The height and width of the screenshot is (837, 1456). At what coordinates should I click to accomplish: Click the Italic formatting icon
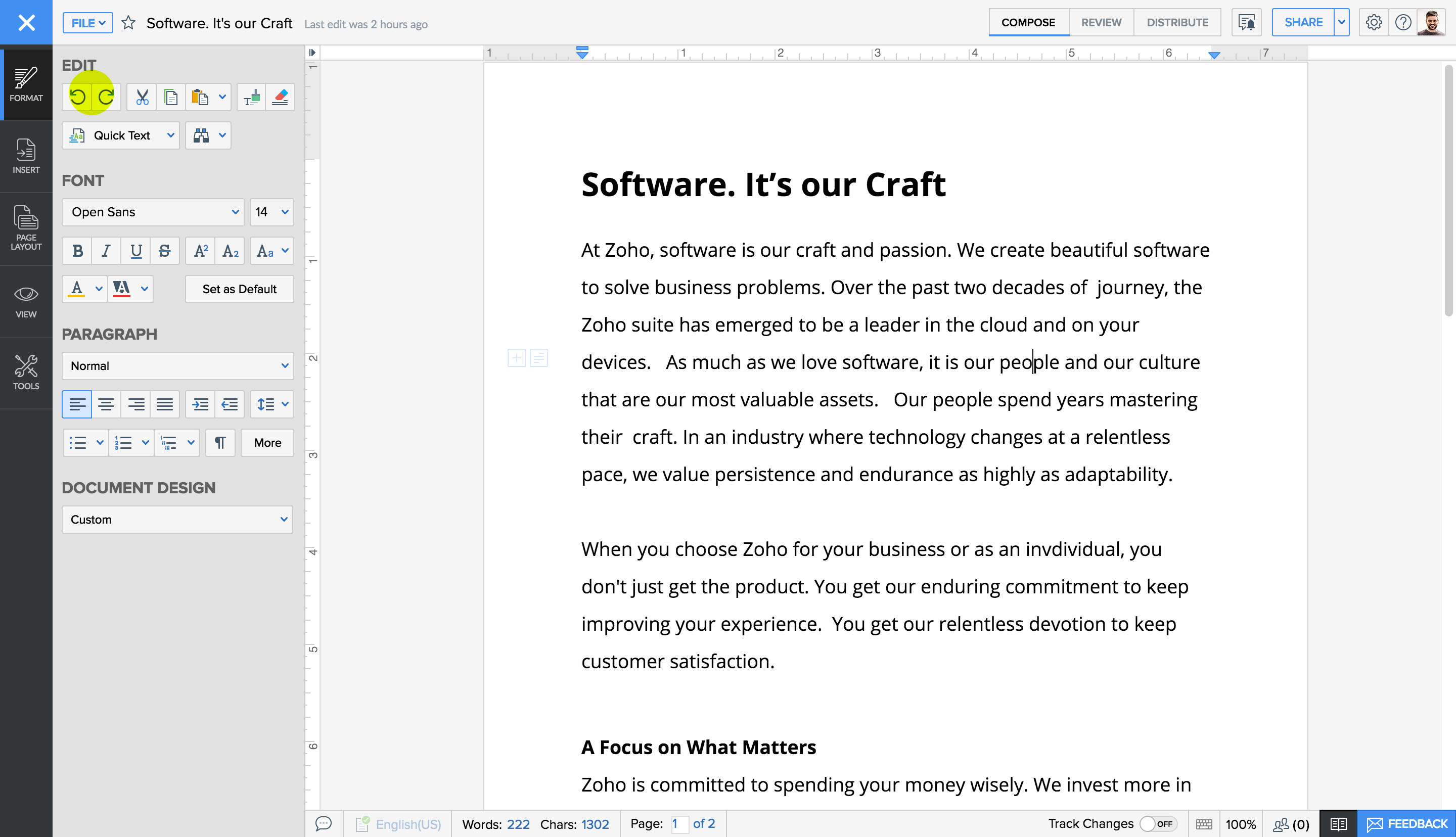click(x=107, y=251)
